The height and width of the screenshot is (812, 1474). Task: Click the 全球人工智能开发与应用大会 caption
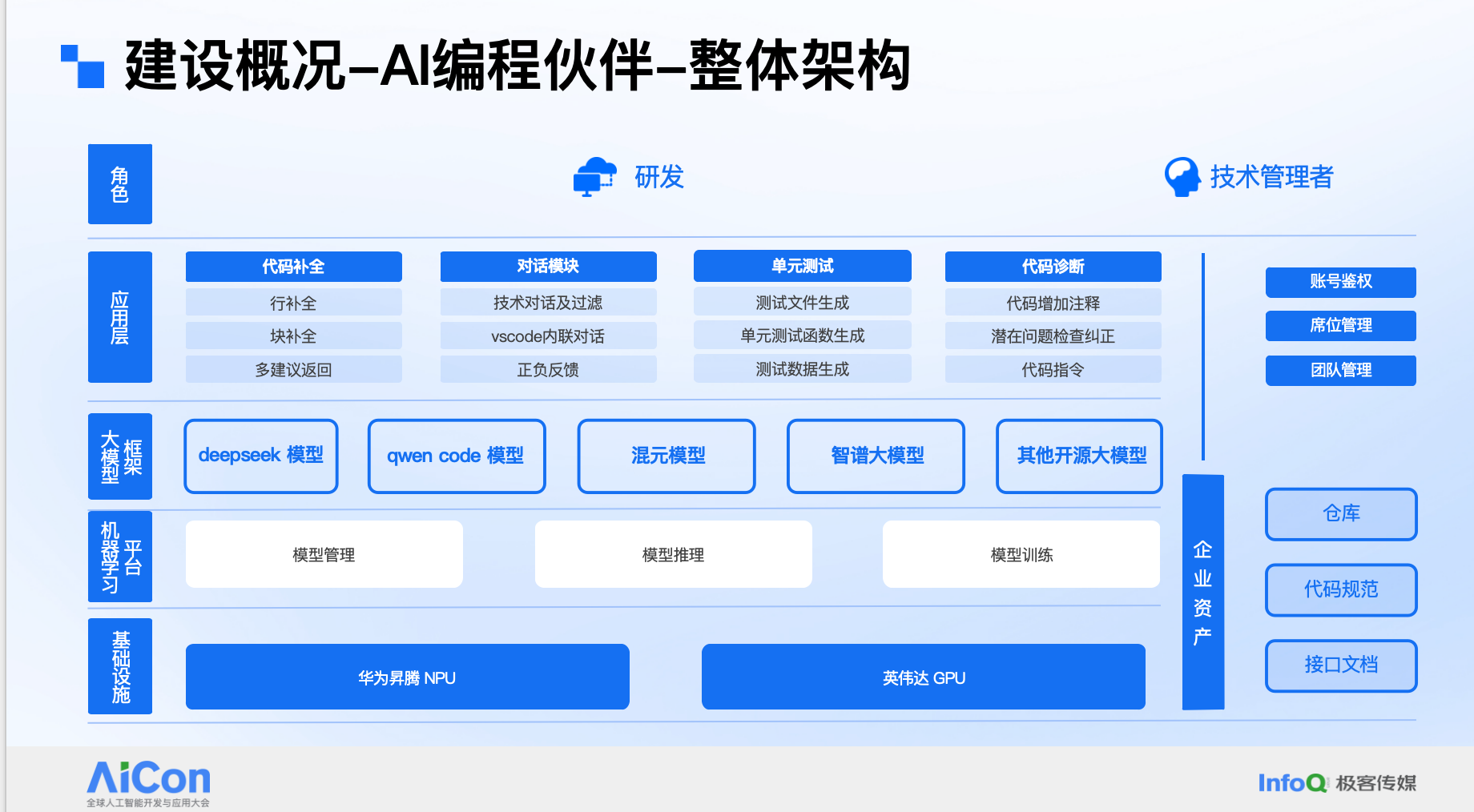[148, 802]
